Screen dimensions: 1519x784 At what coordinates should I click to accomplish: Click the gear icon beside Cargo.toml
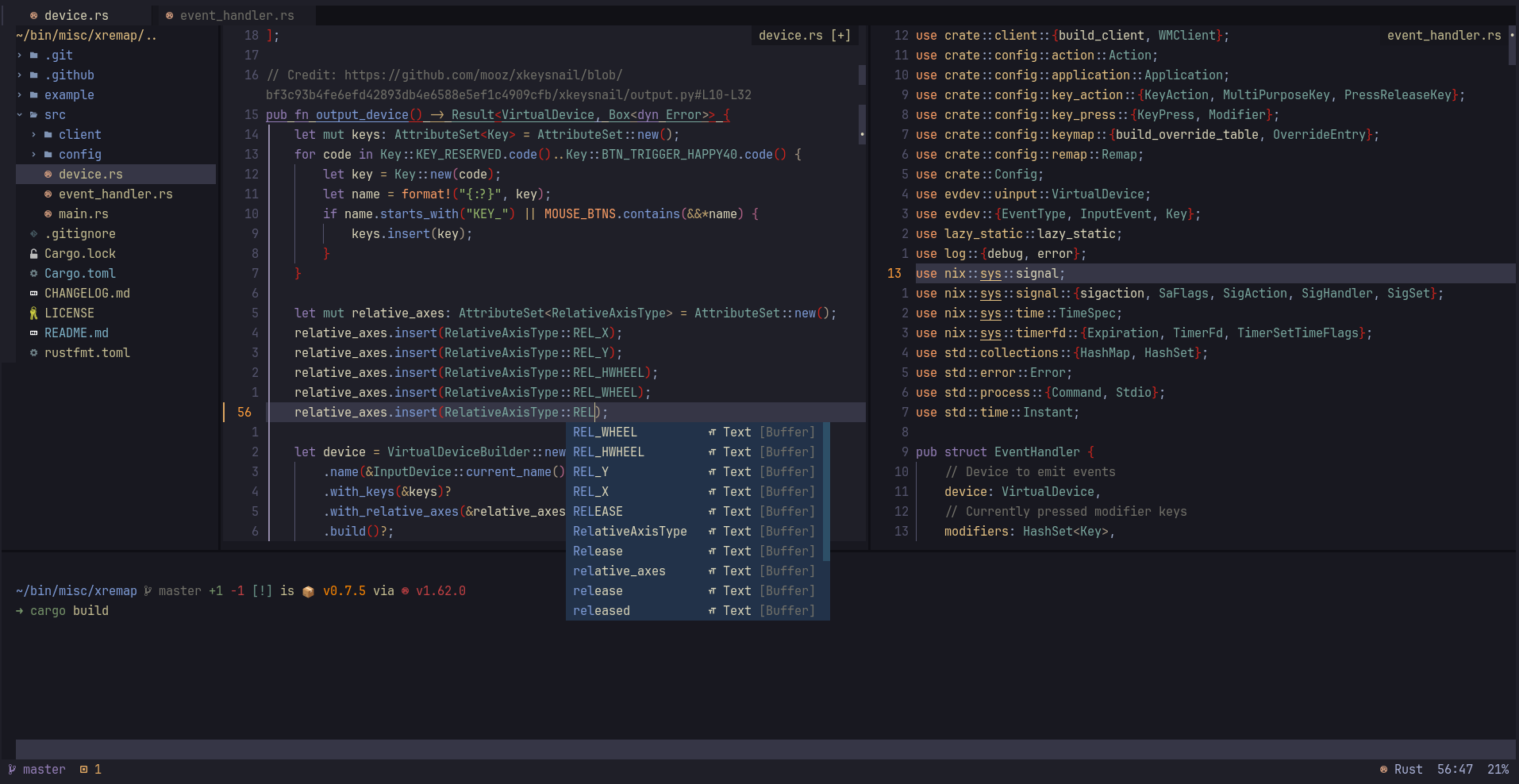click(x=33, y=273)
